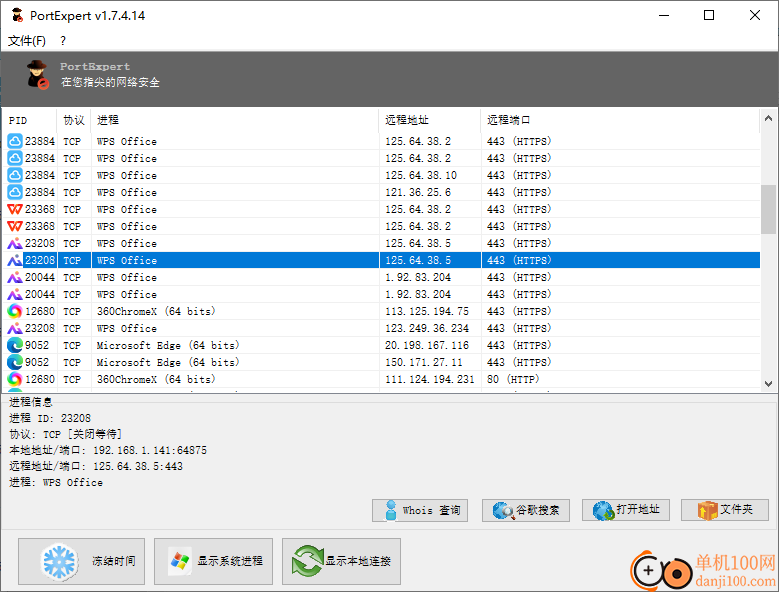Click the 打开地址 button

tap(626, 510)
